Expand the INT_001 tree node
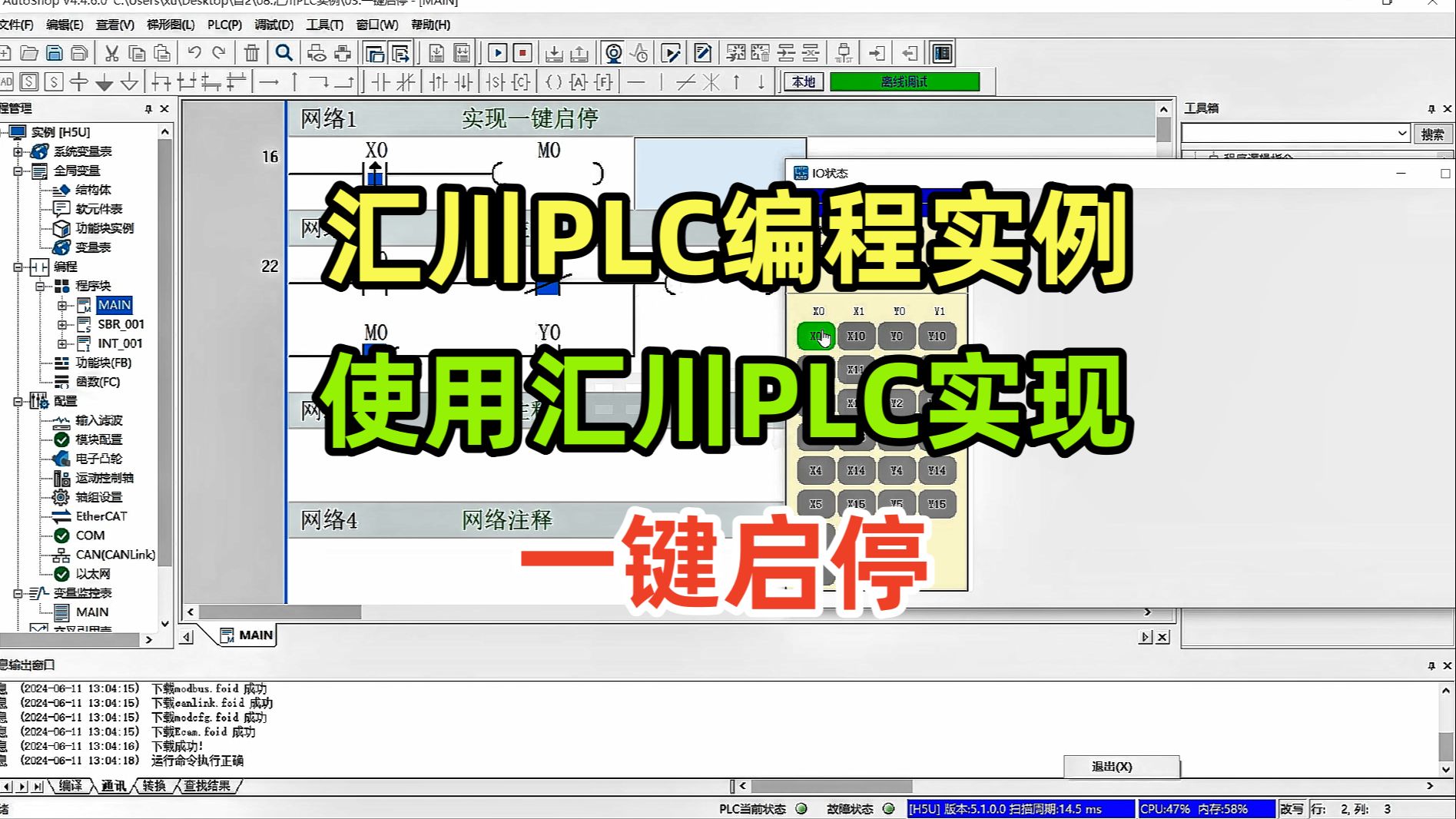 pyautogui.click(x=62, y=344)
